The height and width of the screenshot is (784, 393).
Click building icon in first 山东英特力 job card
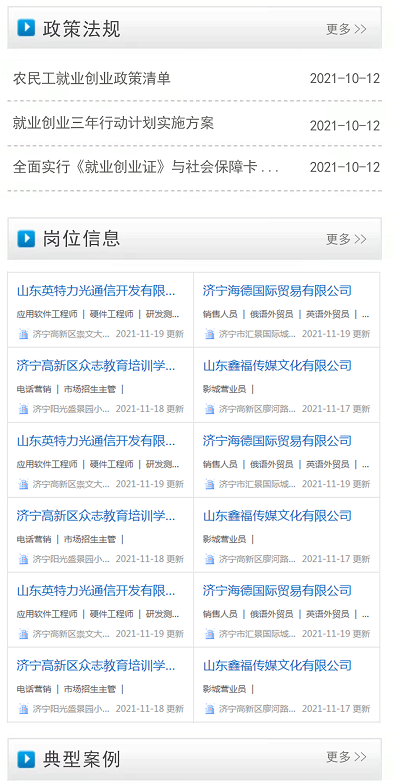tap(24, 334)
